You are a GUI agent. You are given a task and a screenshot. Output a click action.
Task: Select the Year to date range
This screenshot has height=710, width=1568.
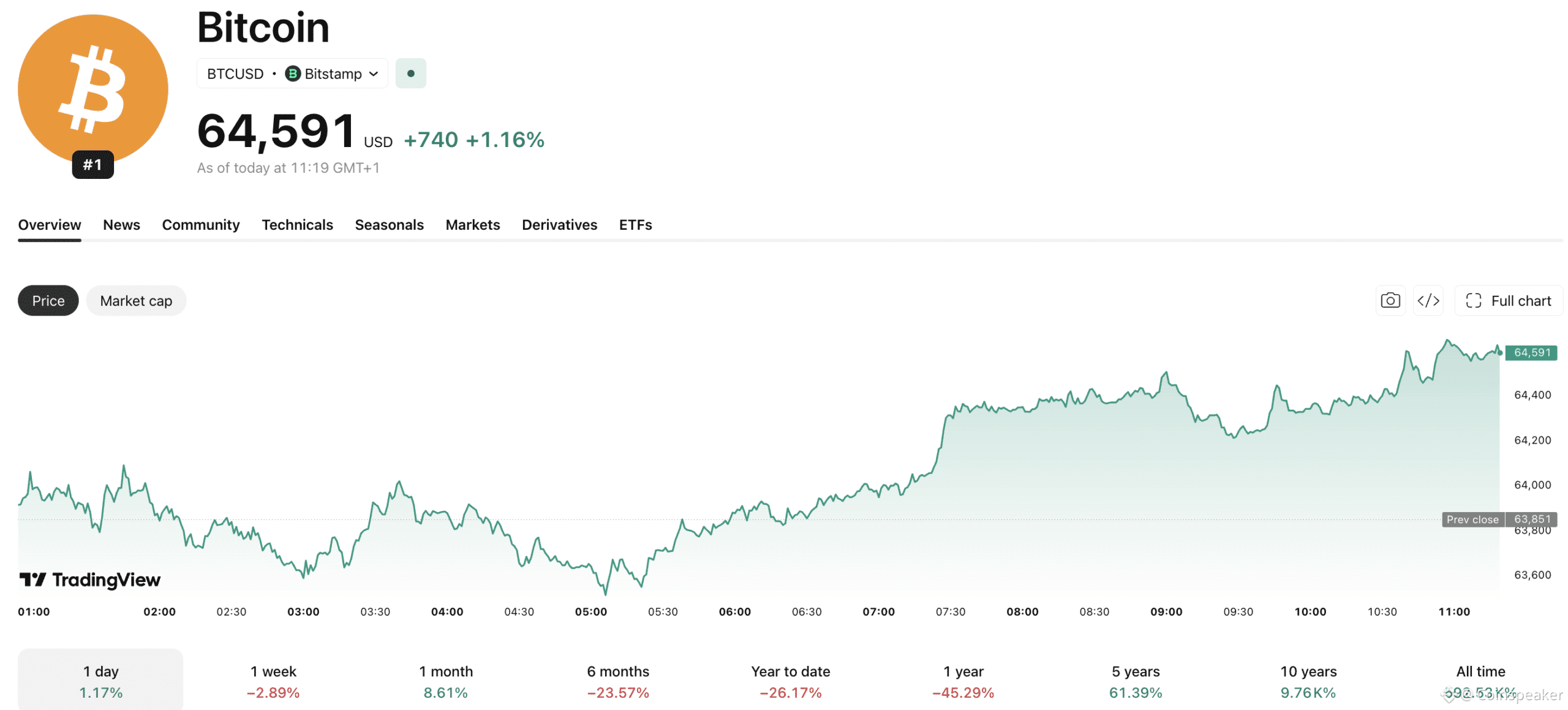[790, 682]
